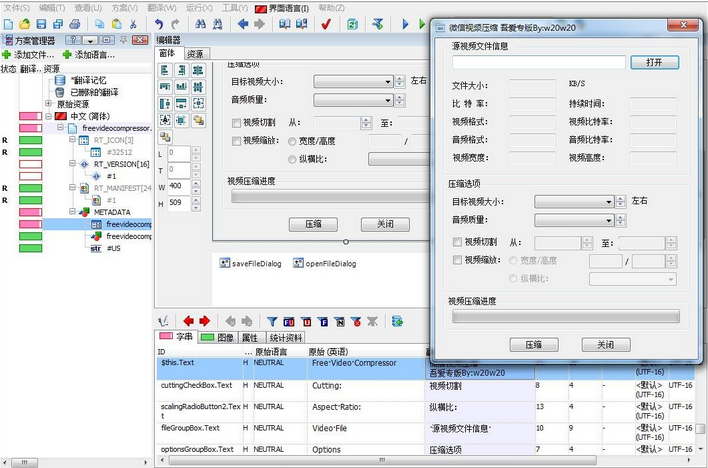Click the Cut scissors icon
708x468 pixels.
click(133, 24)
